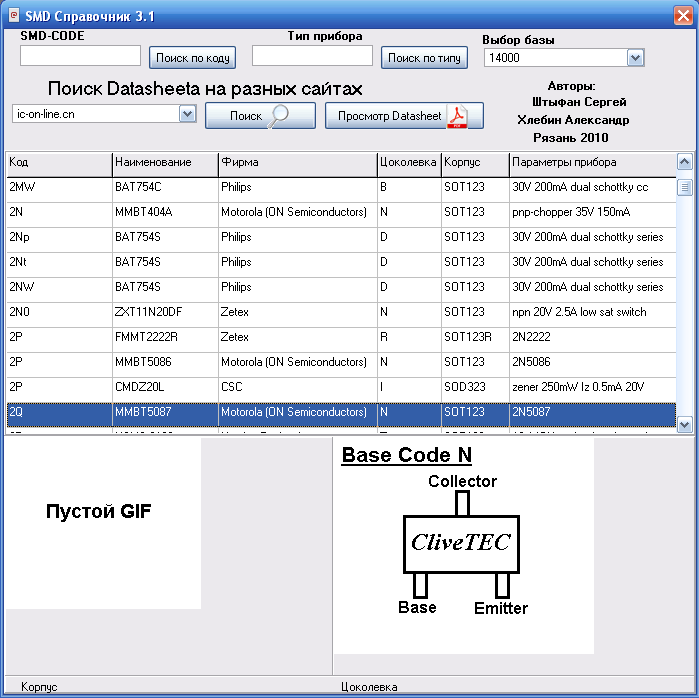Click the Поиск по типу button
Image resolution: width=699 pixels, height=698 pixels.
coord(424,58)
